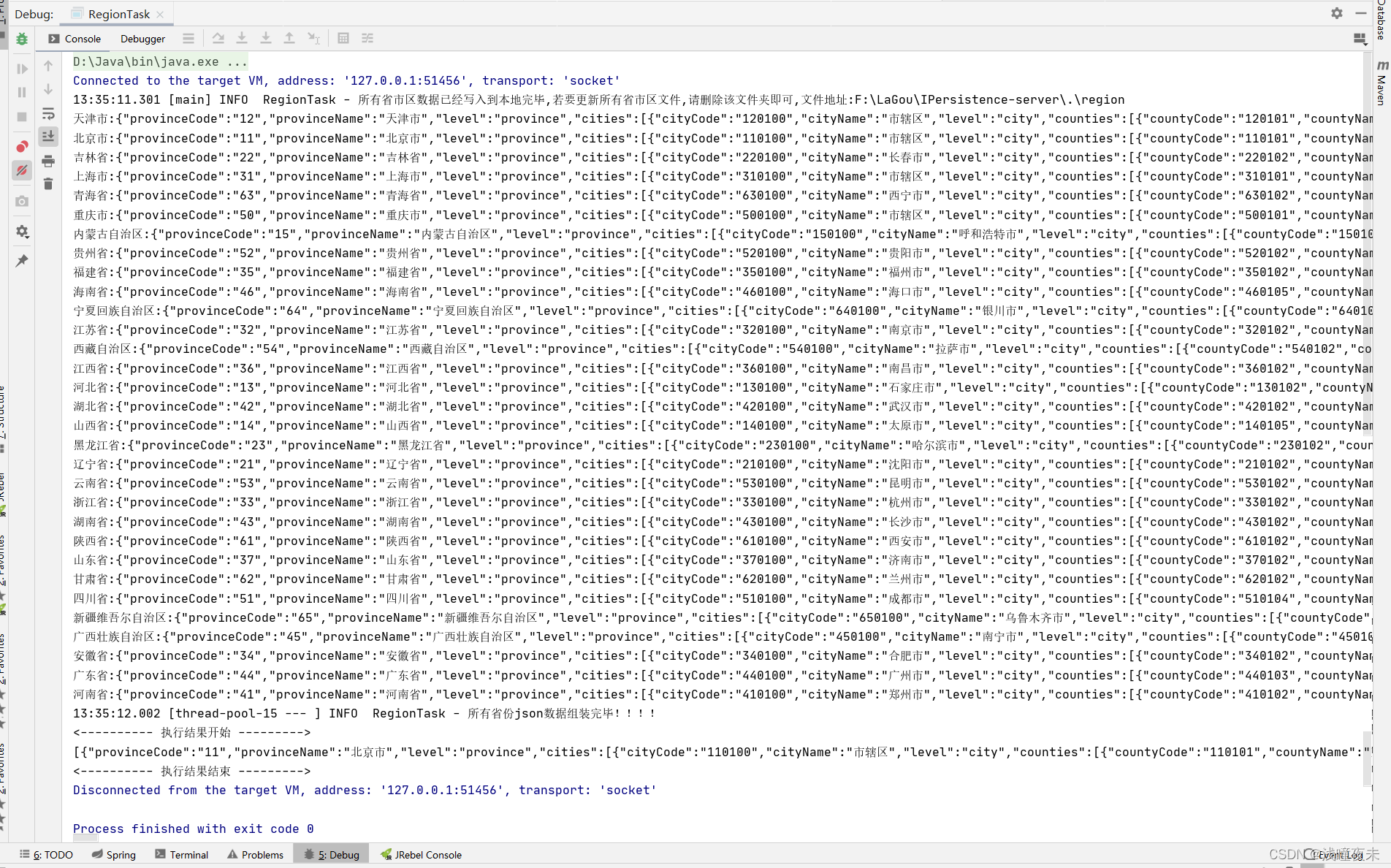Open debugger settings gear dropdown
The height and width of the screenshot is (868, 1391).
click(x=22, y=232)
